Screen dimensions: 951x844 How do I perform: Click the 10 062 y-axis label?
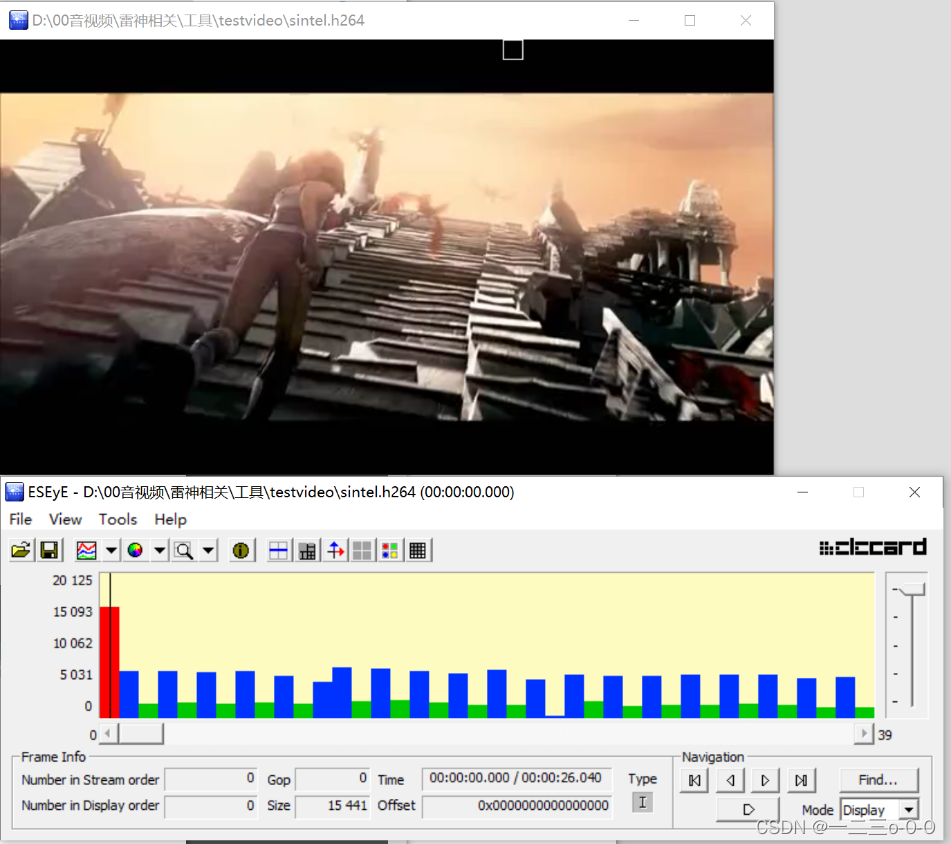[x=72, y=643]
